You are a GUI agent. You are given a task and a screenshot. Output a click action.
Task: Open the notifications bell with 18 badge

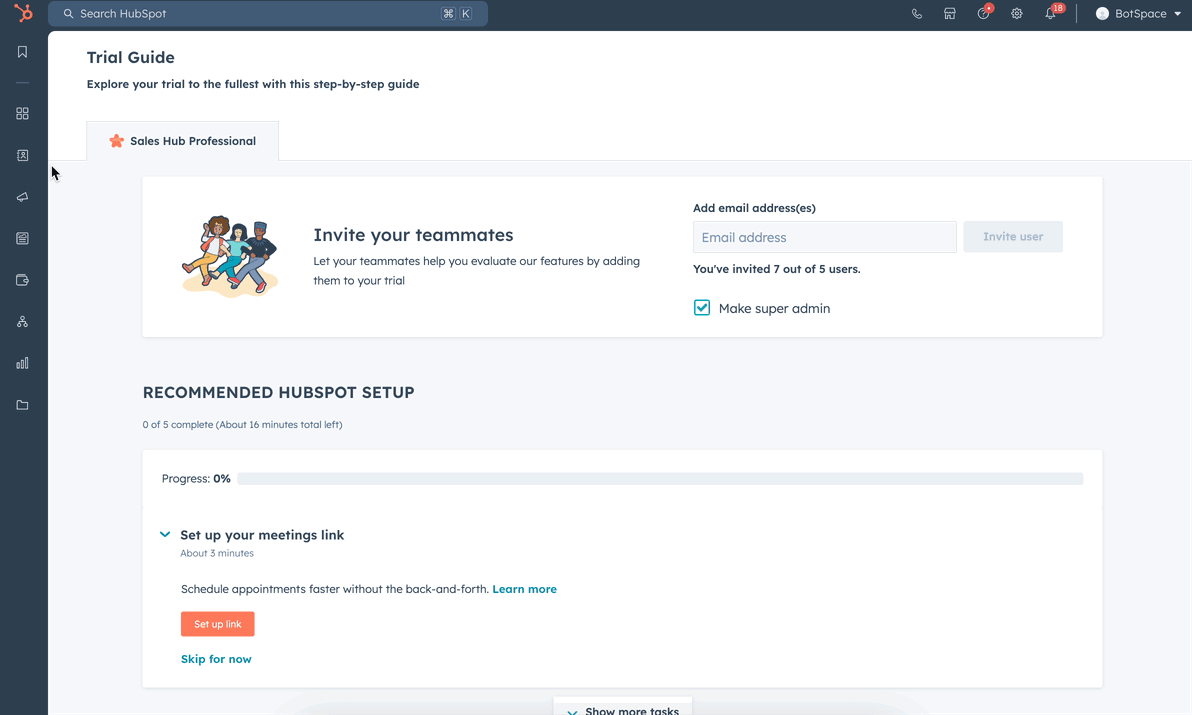[1051, 13]
